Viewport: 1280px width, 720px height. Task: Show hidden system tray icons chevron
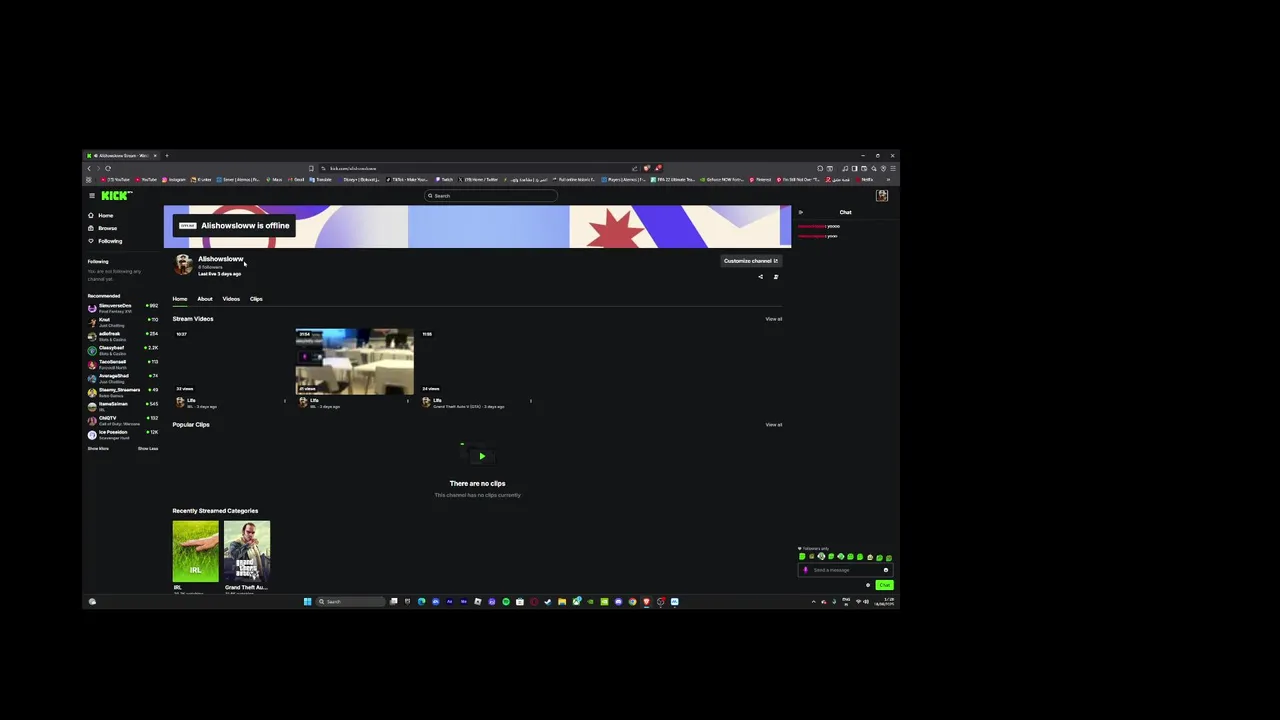coord(813,602)
